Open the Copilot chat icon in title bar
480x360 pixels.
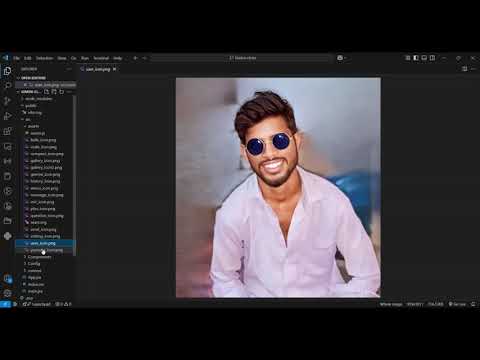[x=340, y=58]
